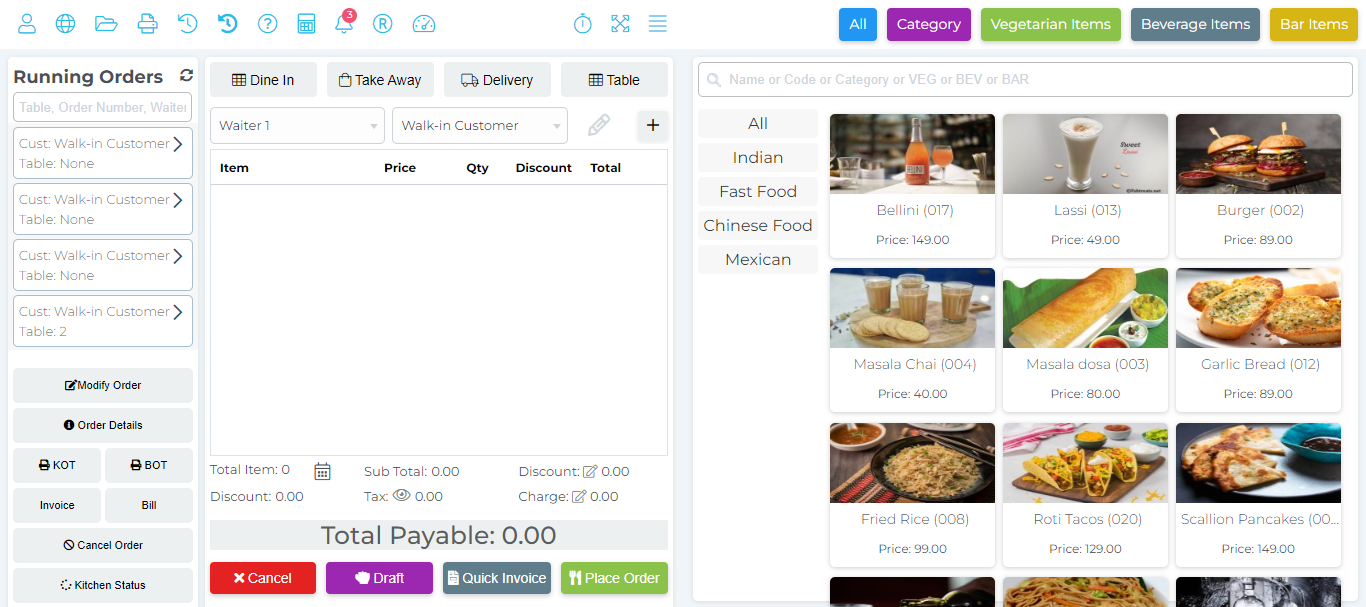
Task: Open the user profile icon
Action: (x=27, y=24)
